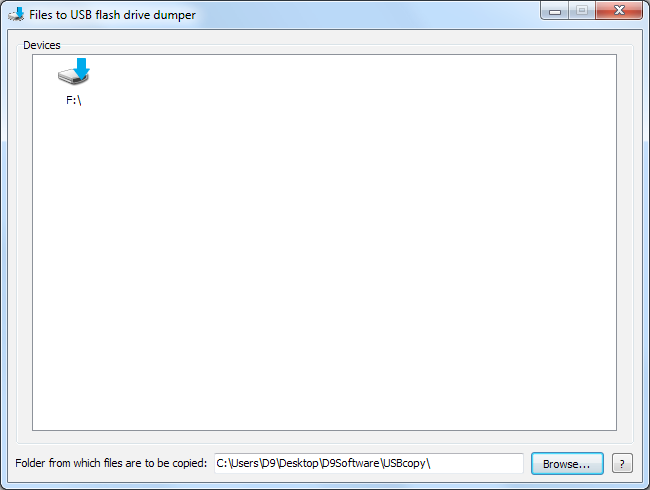Click the blue download arrow on the drive icon
Image resolution: width=650 pixels, height=490 pixels.
pos(82,68)
